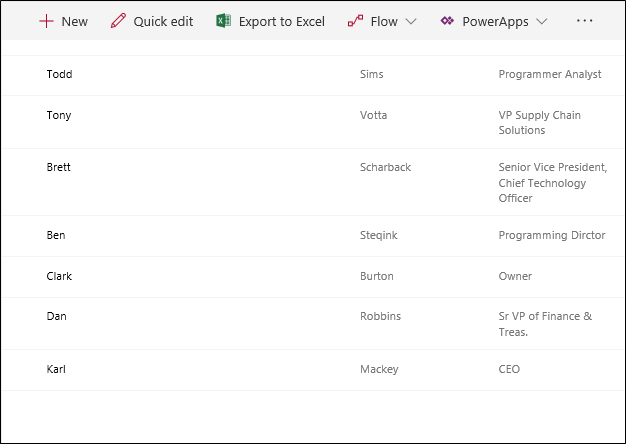Click last name Robbins

(x=380, y=316)
